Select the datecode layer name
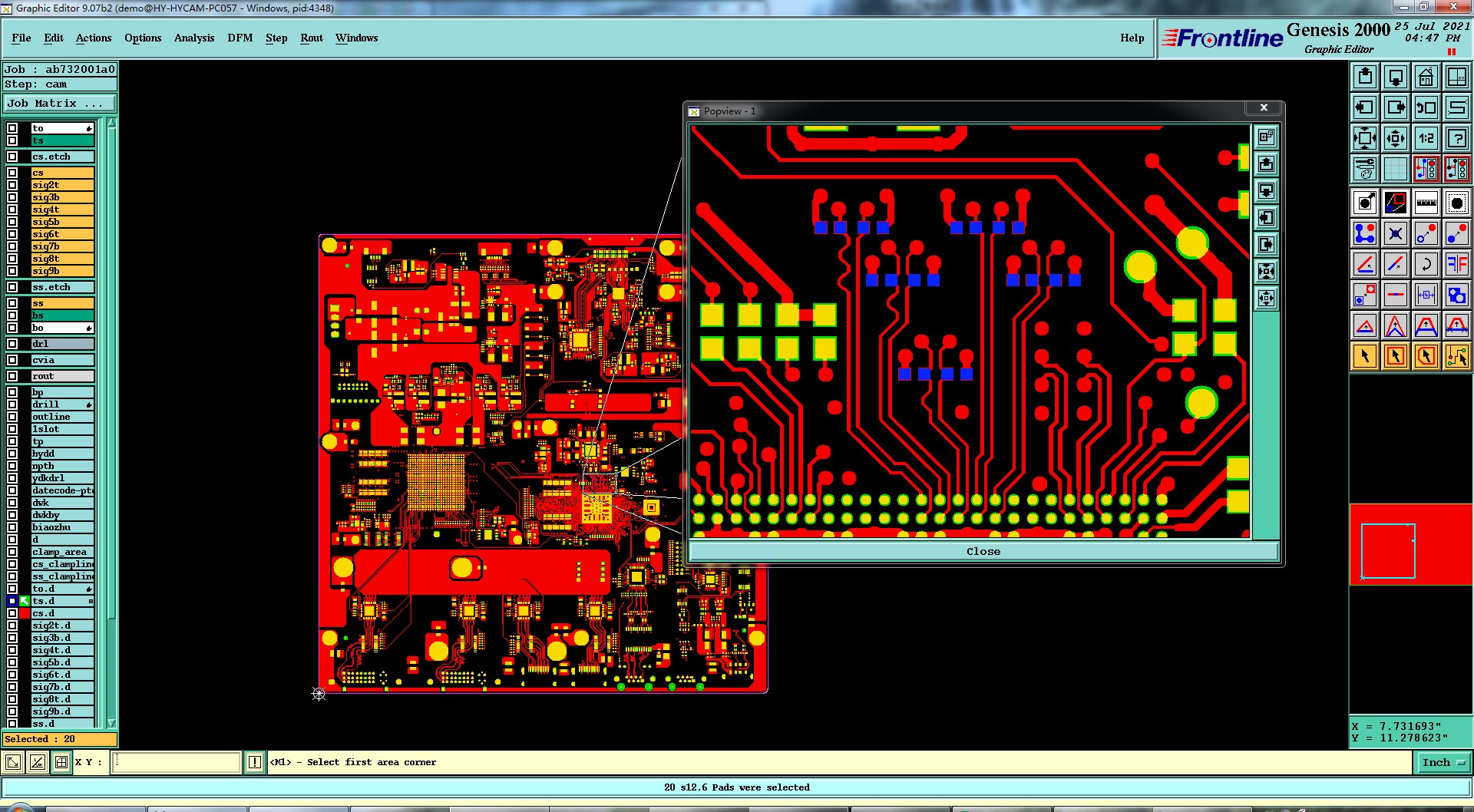 pos(62,490)
